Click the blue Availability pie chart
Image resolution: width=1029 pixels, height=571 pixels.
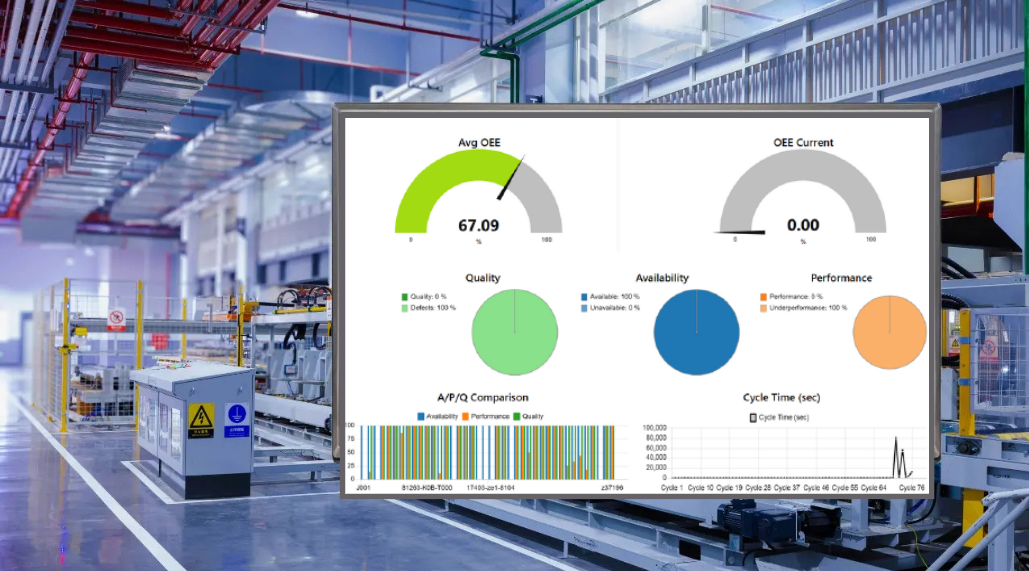(696, 332)
